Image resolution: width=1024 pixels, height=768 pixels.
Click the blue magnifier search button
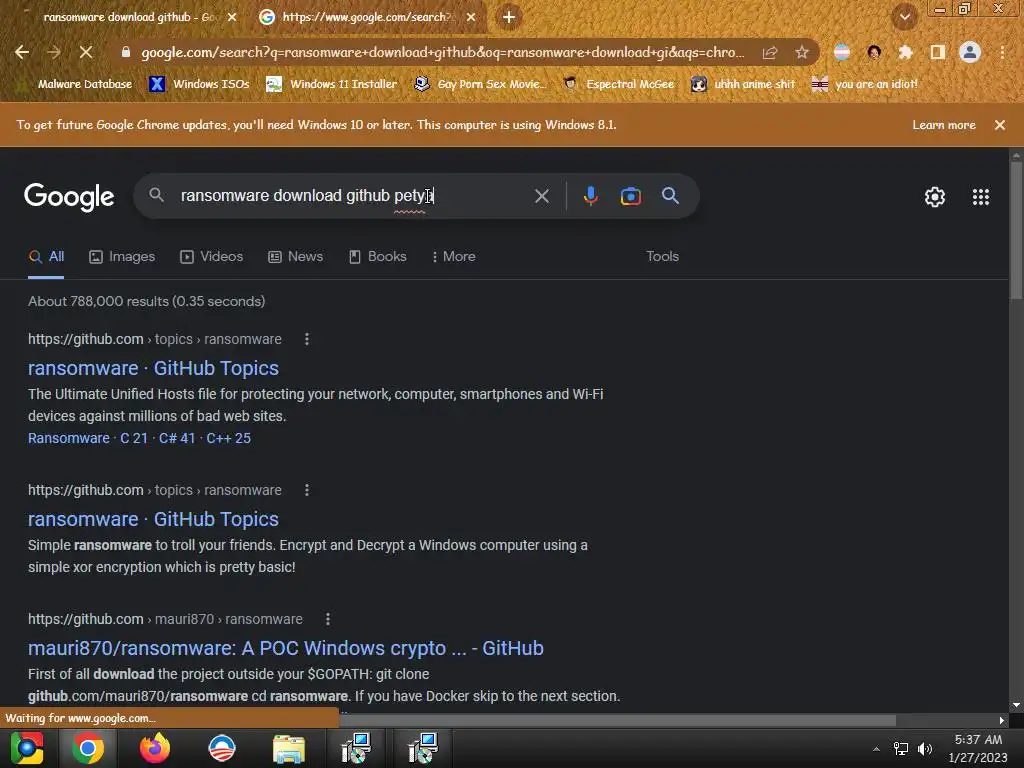pyautogui.click(x=670, y=195)
